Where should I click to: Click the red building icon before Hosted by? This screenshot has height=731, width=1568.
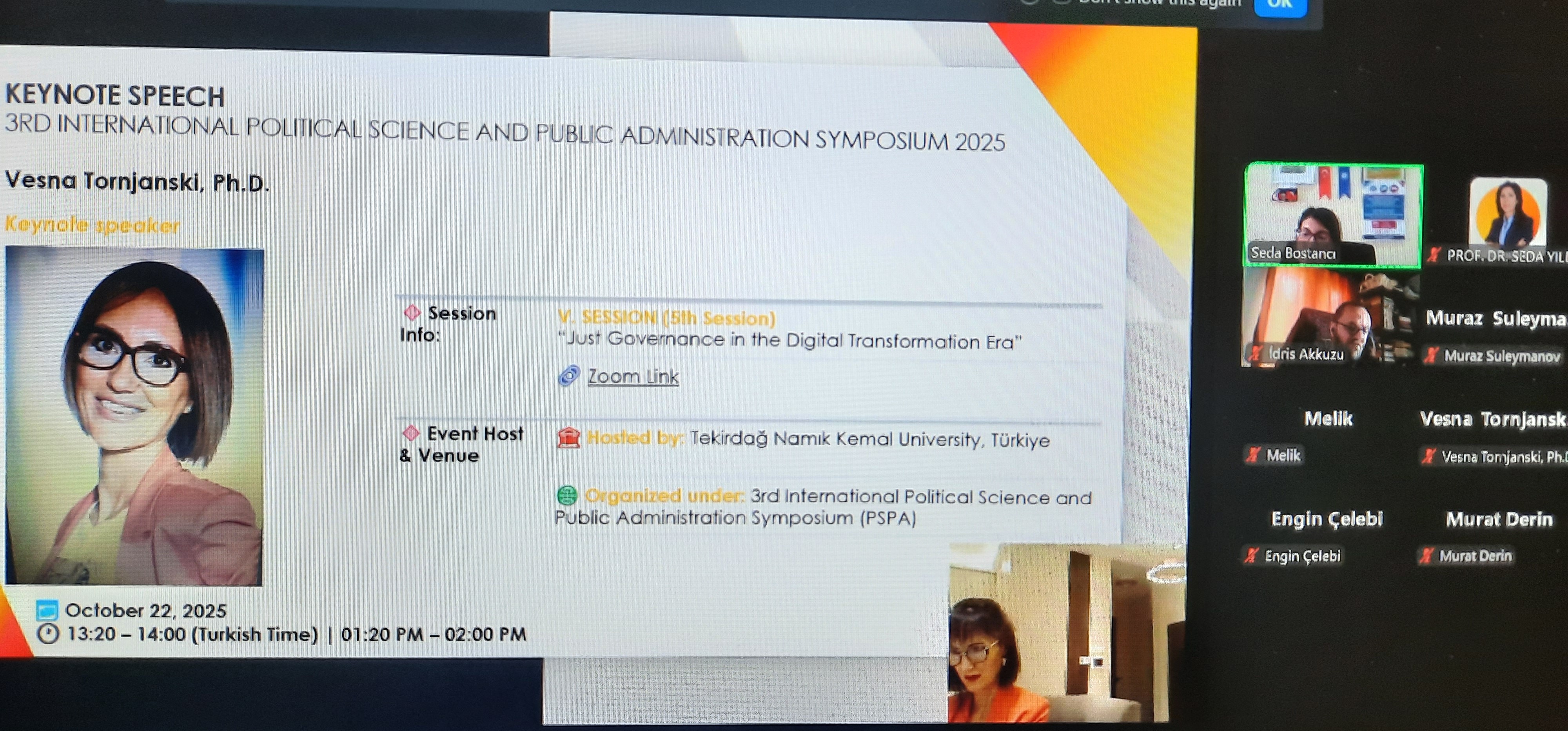[568, 438]
